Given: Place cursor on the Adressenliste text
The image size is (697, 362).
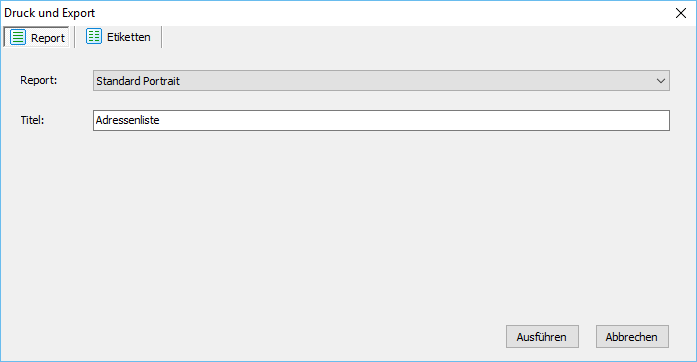Looking at the screenshot, I should (128, 120).
